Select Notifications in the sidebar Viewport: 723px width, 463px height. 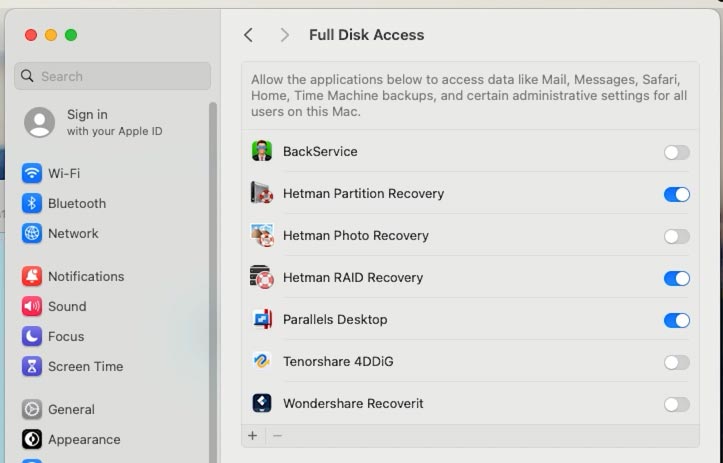pyautogui.click(x=113, y=276)
